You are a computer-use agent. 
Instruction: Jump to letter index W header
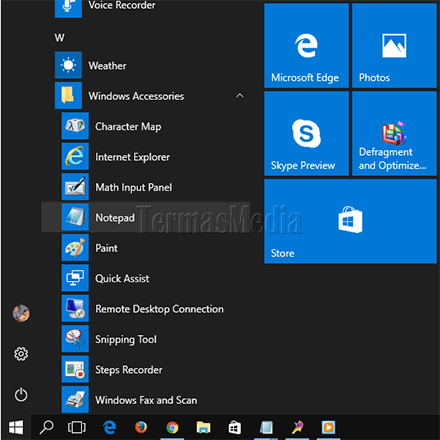59,38
